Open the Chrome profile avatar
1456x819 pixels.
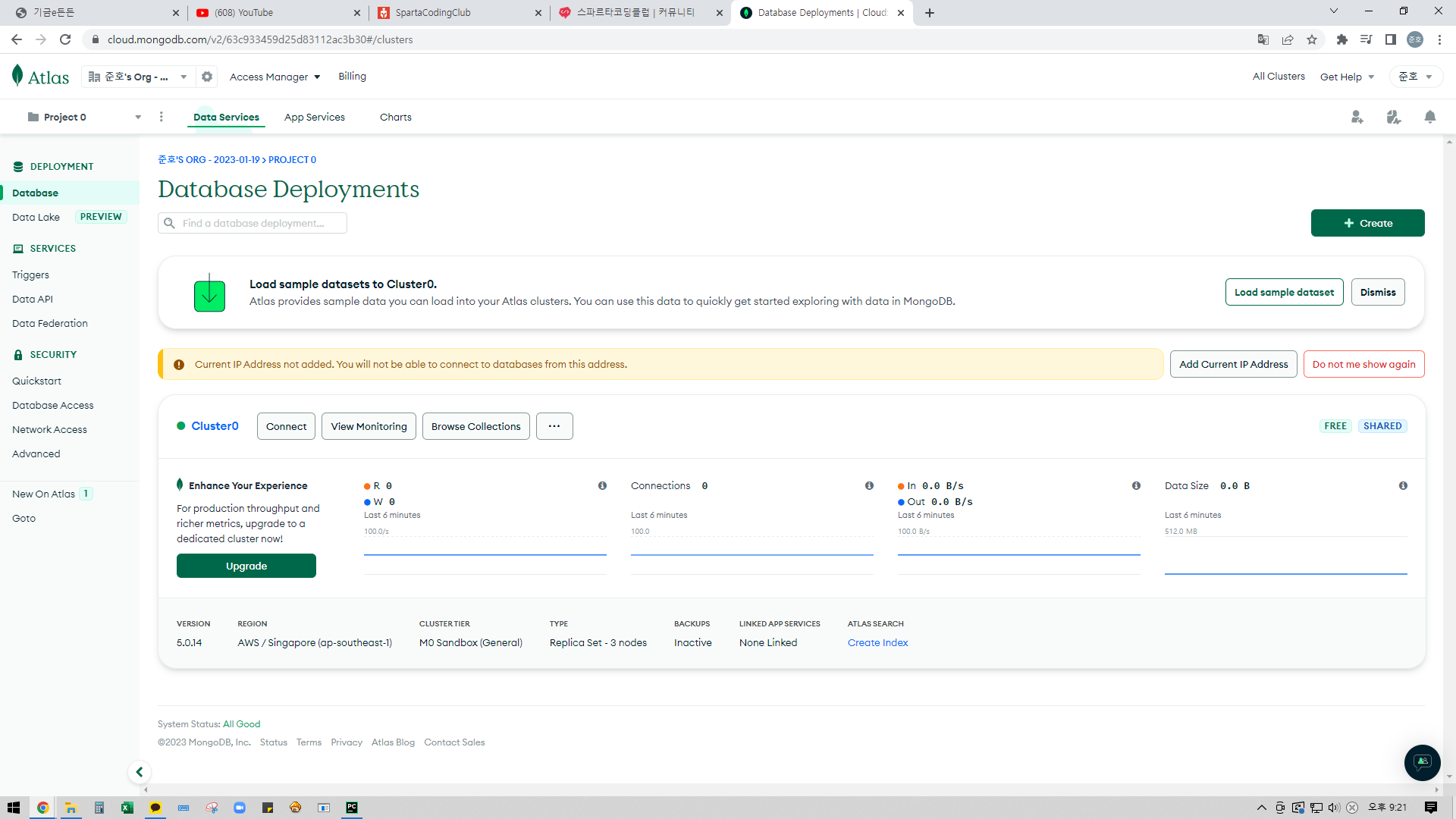coord(1415,39)
